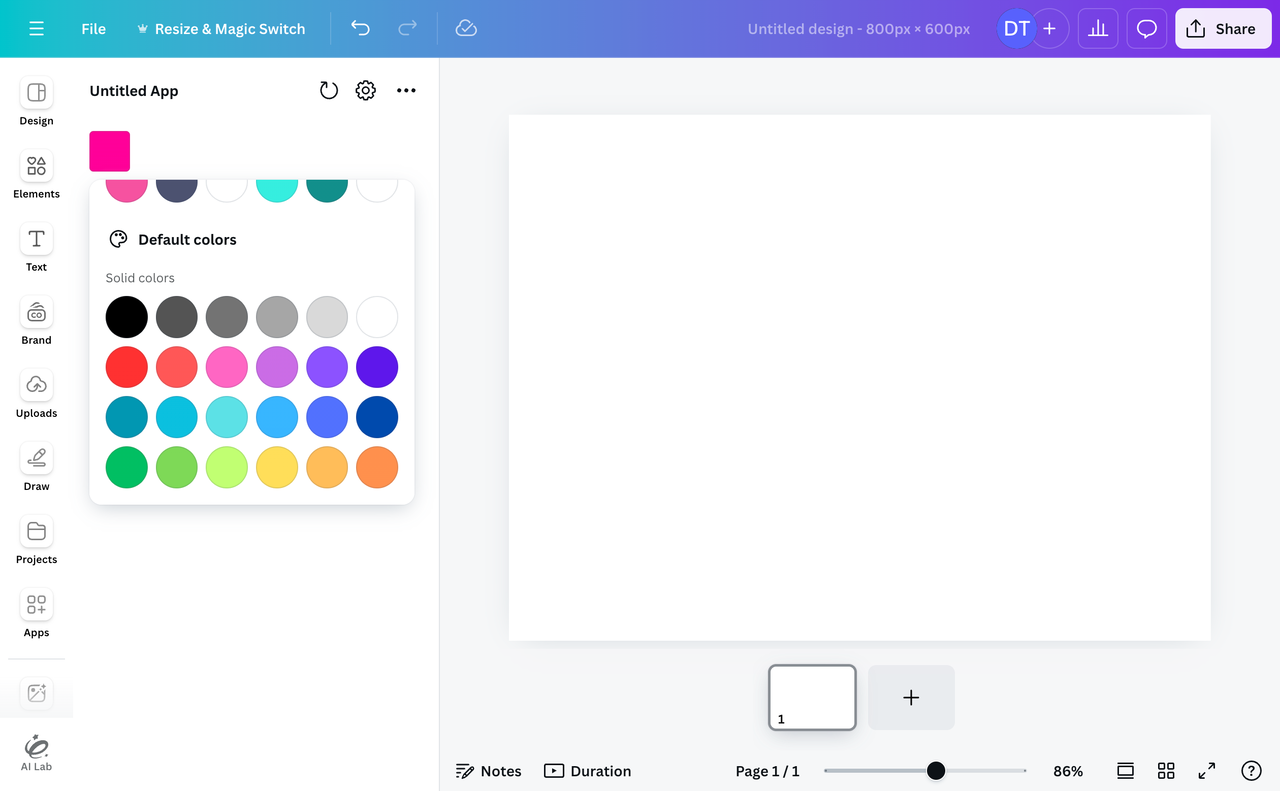
Task: Pick the light green solid color
Action: point(177,467)
